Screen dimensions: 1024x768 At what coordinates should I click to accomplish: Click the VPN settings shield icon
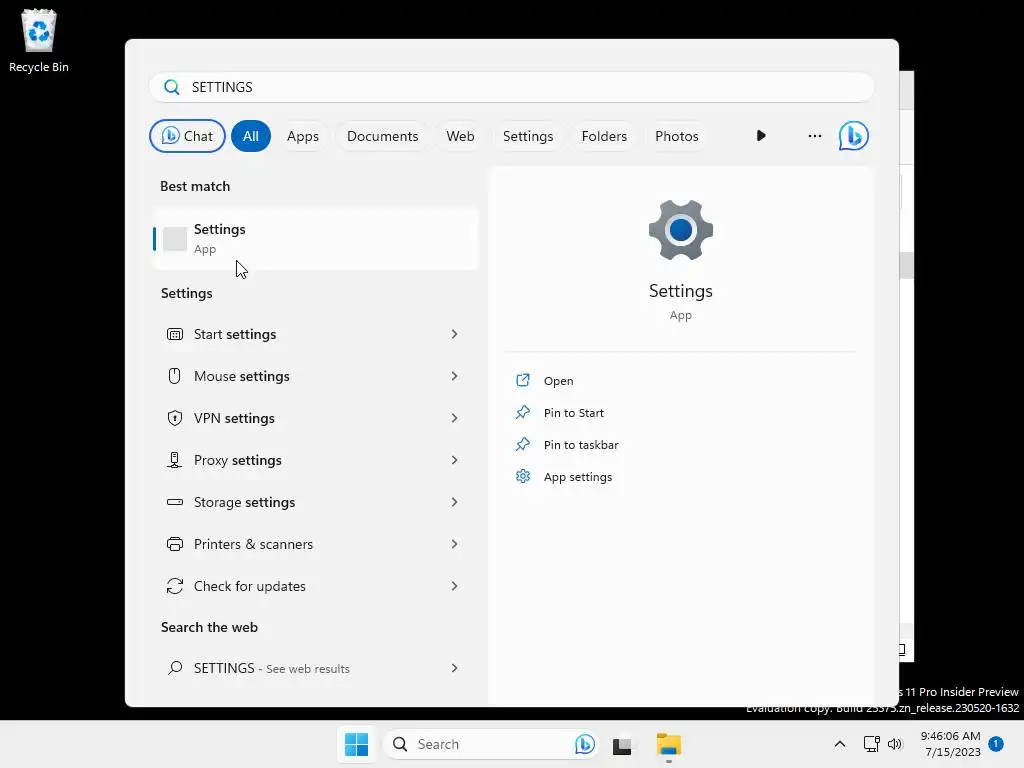click(x=174, y=418)
